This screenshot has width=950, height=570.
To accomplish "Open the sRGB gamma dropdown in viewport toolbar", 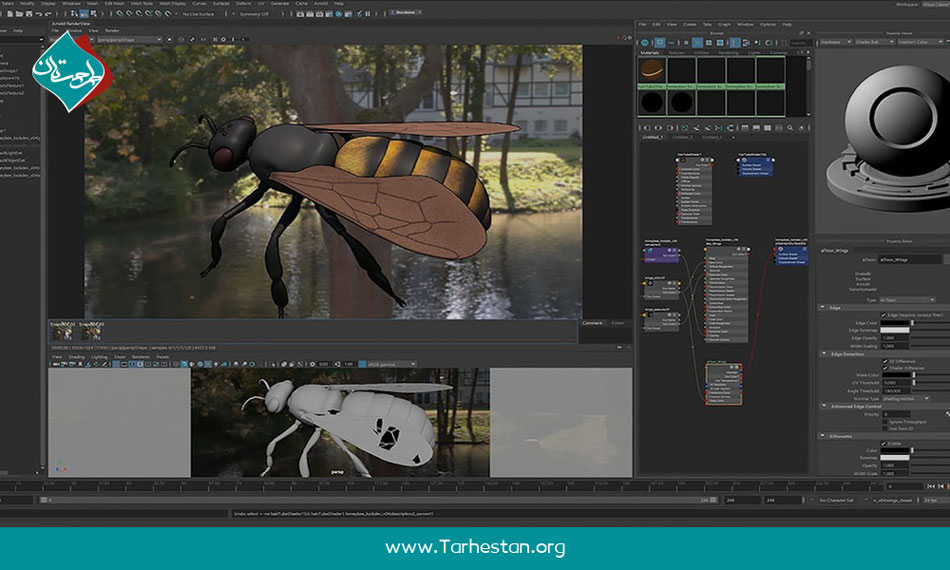I will [x=391, y=364].
